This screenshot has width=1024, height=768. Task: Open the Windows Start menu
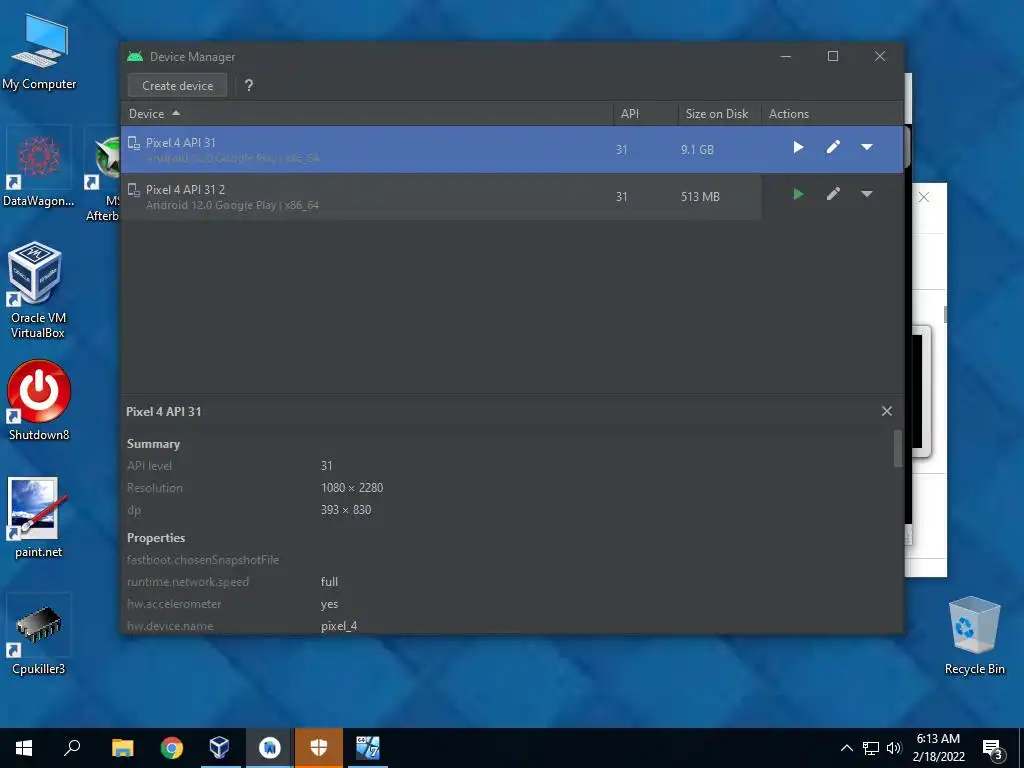(x=24, y=748)
